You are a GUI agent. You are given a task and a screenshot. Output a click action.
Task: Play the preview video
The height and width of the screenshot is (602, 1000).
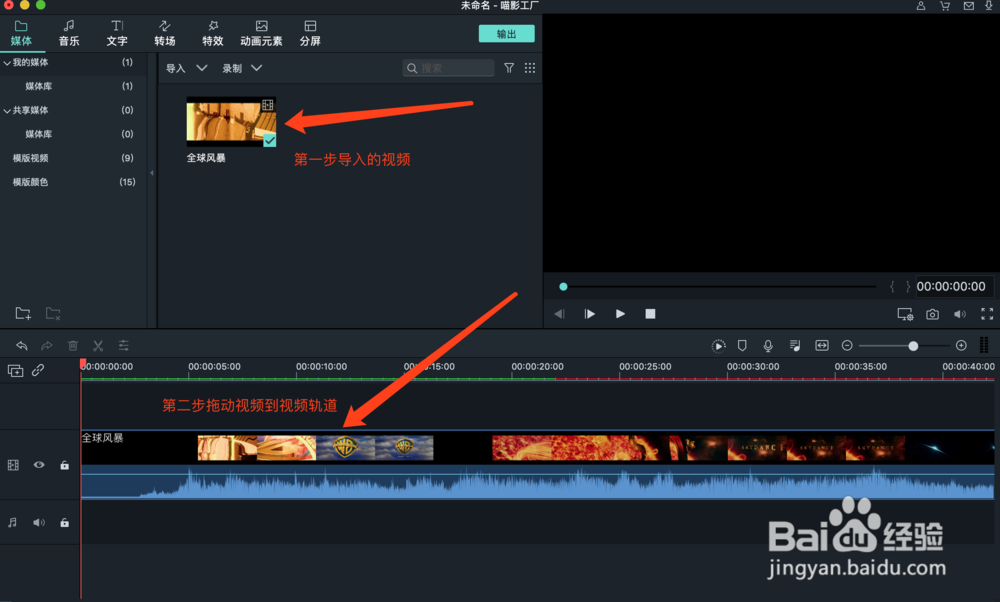(620, 314)
